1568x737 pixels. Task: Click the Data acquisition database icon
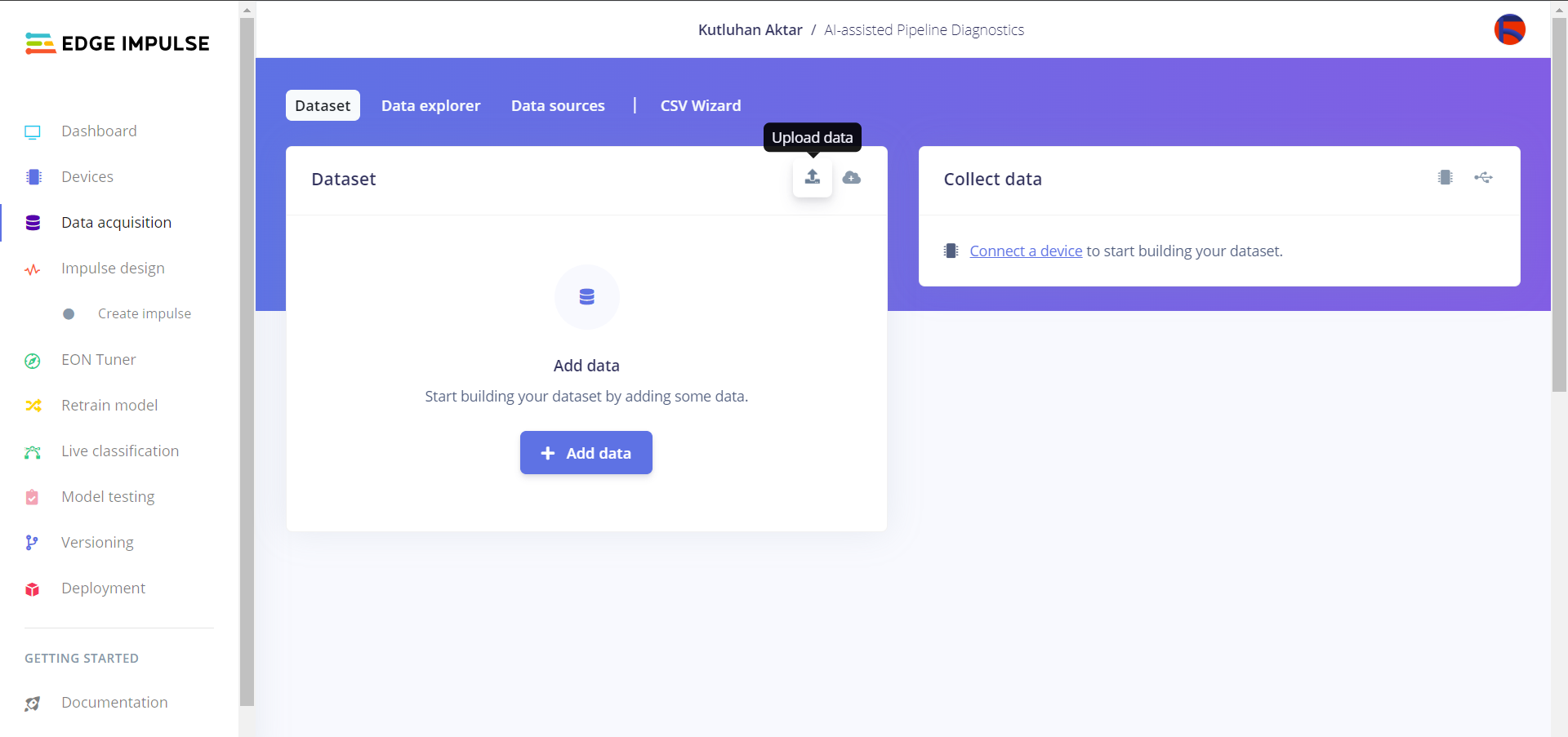click(33, 223)
